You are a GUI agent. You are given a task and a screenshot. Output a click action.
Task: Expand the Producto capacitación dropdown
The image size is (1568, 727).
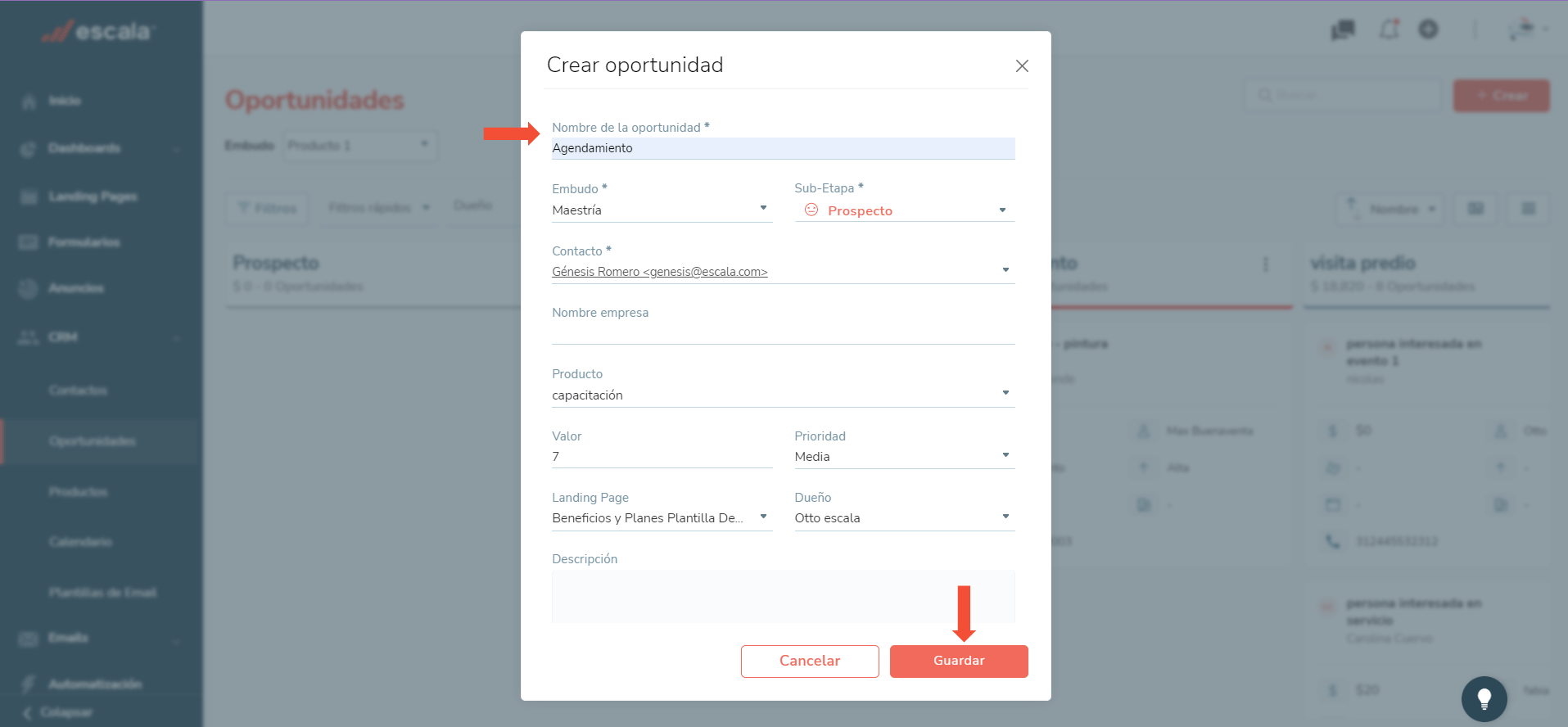click(x=784, y=395)
